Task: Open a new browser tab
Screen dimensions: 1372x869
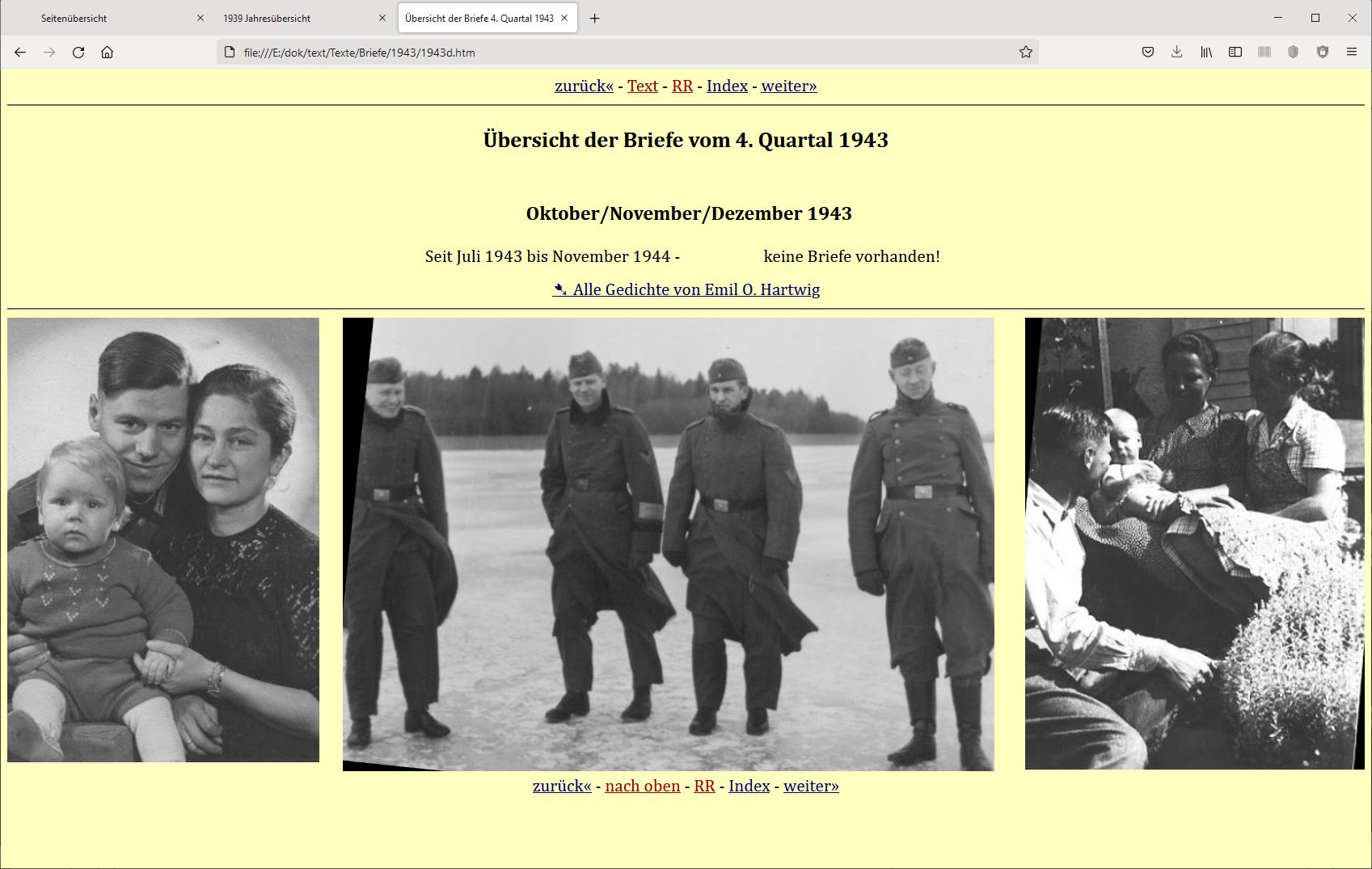Action: click(x=594, y=19)
